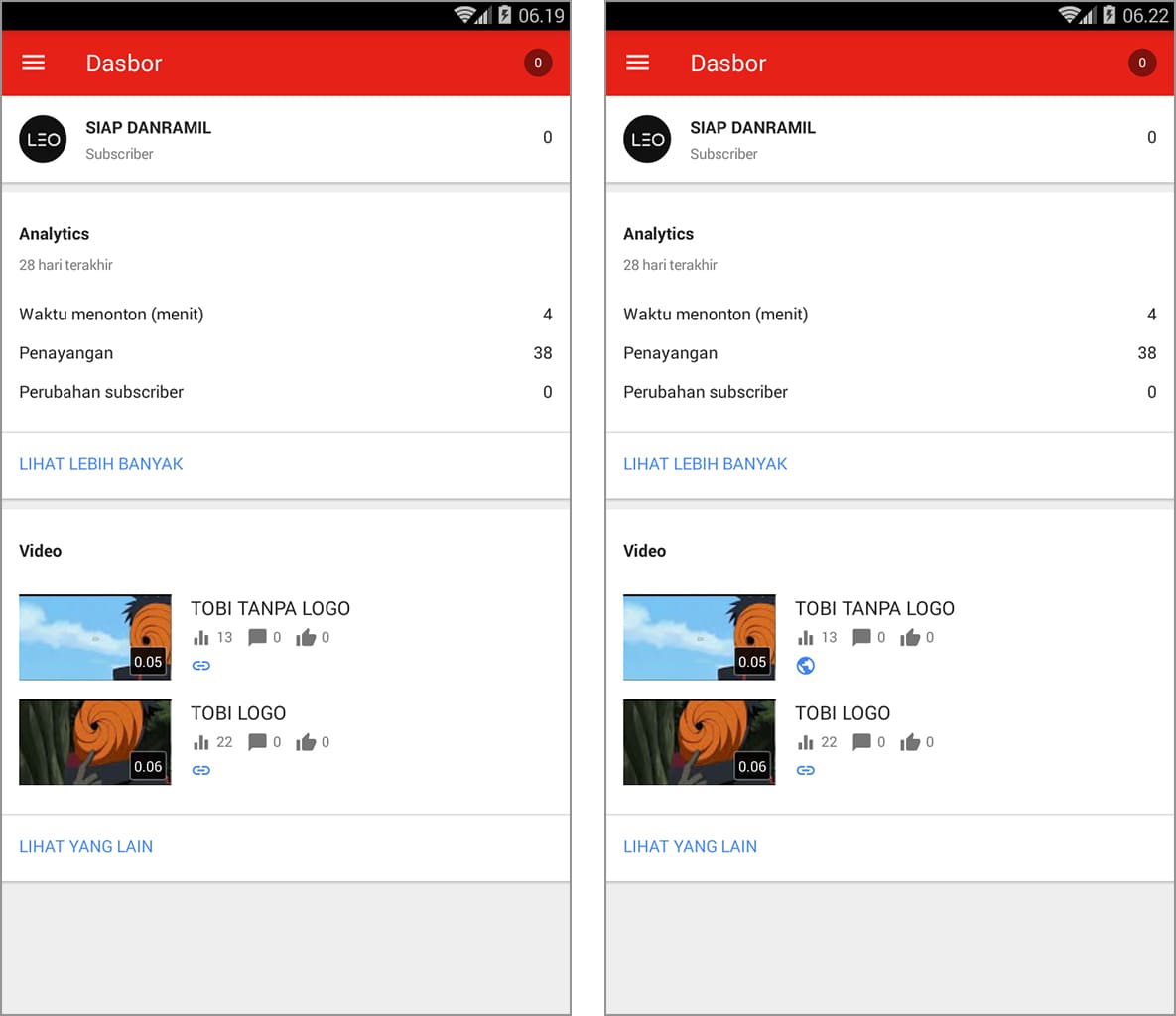This screenshot has height=1016, width=1176.
Task: Open the TOBI LOGO video thumbnail
Action: click(94, 741)
